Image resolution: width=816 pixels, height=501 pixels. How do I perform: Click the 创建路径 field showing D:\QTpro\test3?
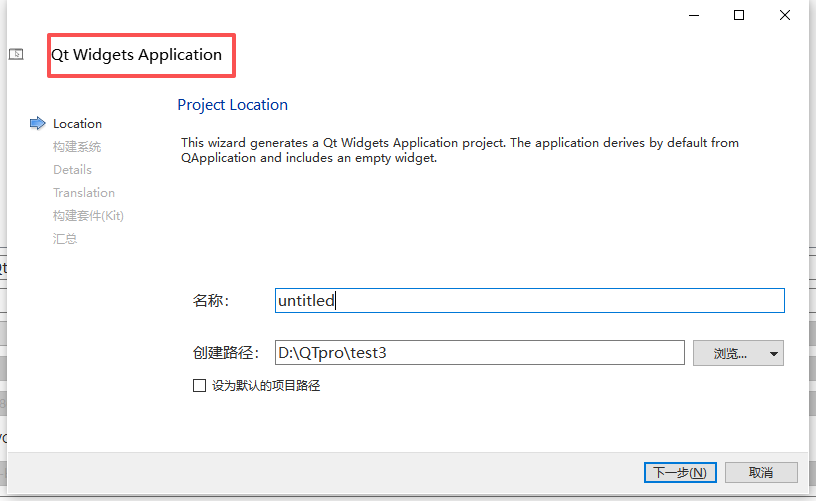click(479, 353)
